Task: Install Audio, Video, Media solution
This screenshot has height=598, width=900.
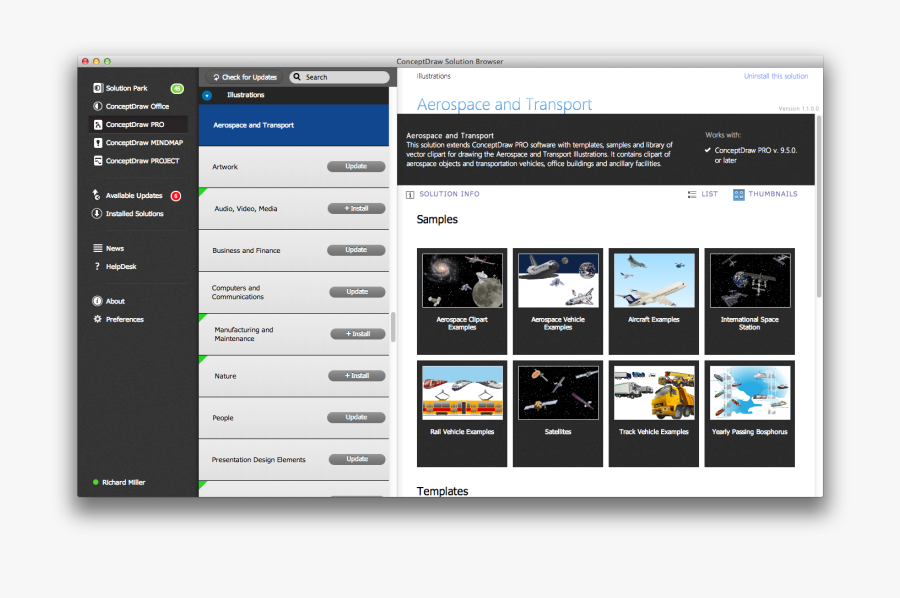Action: point(356,208)
